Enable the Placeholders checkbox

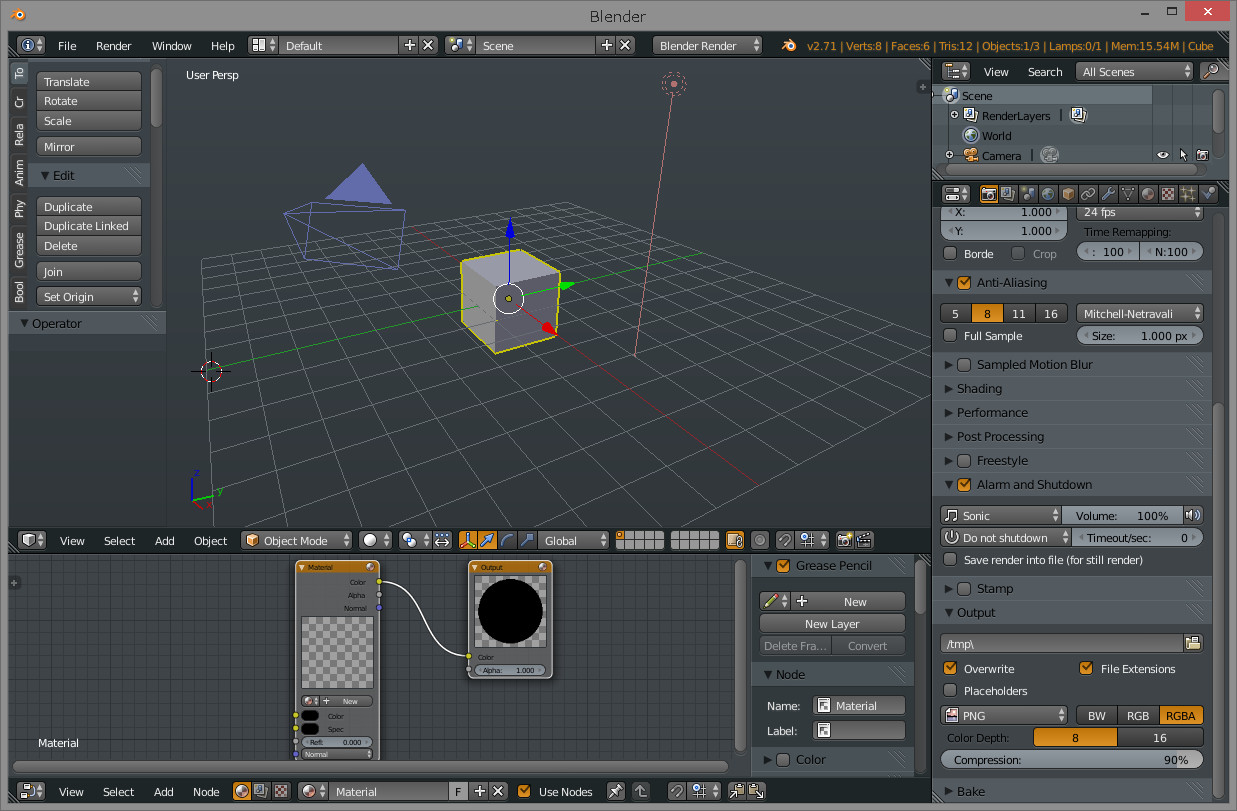[x=951, y=691]
